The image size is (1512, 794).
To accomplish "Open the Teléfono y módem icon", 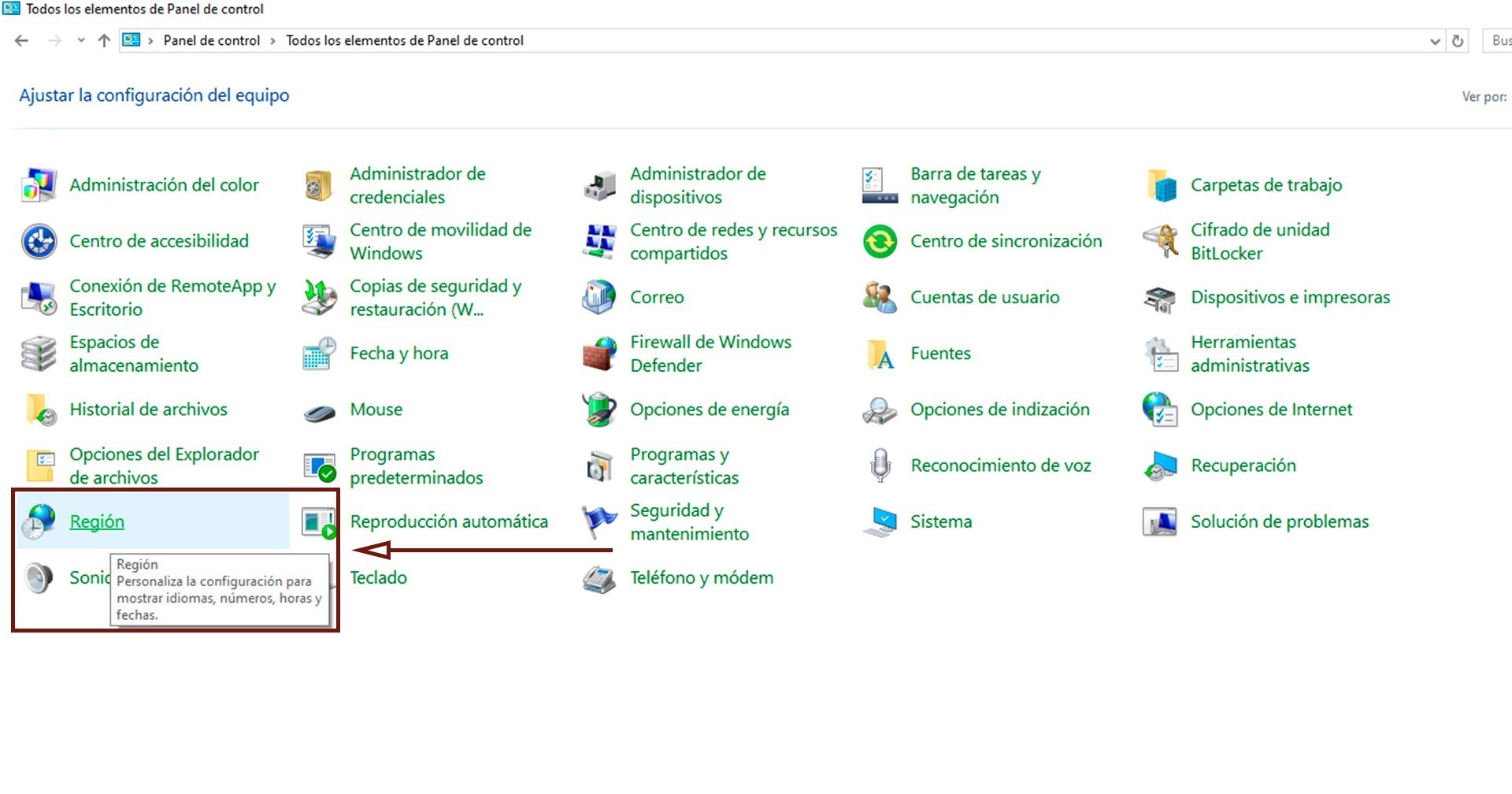I will coord(599,578).
